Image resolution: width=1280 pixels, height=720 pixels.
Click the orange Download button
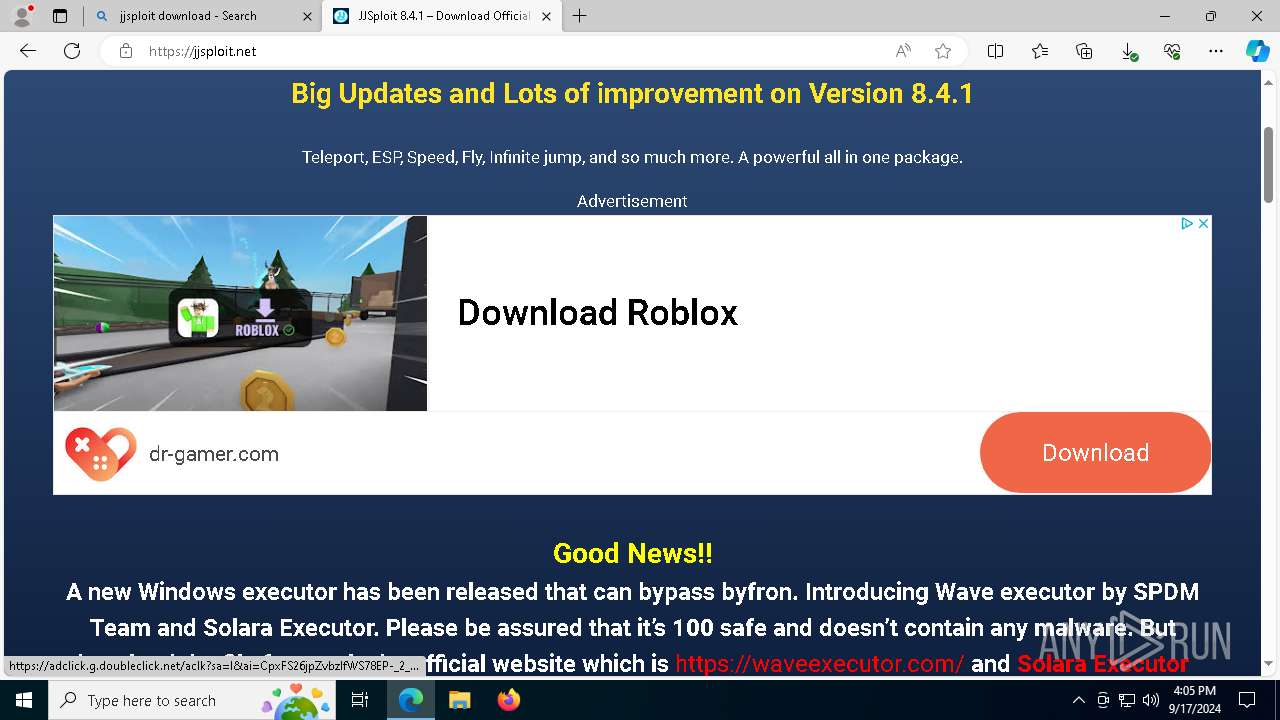(x=1095, y=453)
